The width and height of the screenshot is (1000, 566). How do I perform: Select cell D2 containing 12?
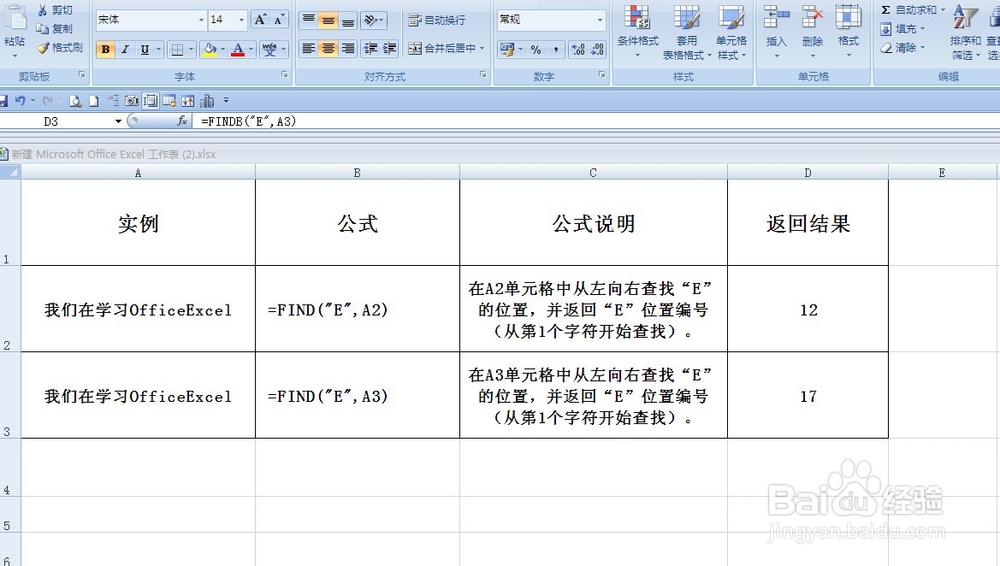[x=808, y=309]
